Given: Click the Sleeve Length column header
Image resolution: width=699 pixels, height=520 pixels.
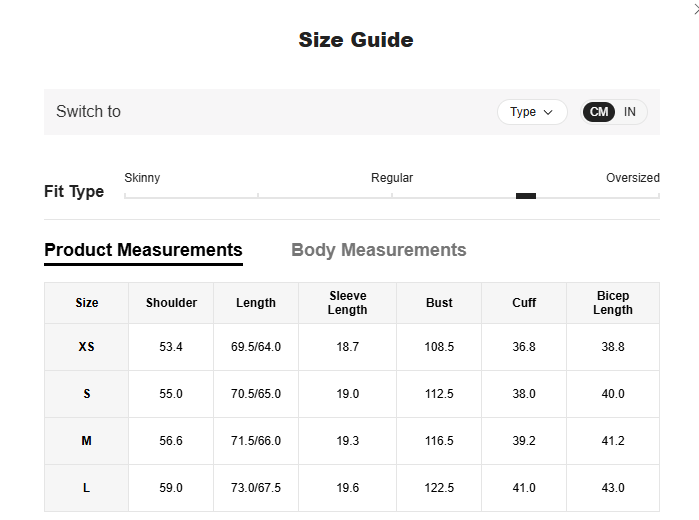Looking at the screenshot, I should click(x=347, y=303).
